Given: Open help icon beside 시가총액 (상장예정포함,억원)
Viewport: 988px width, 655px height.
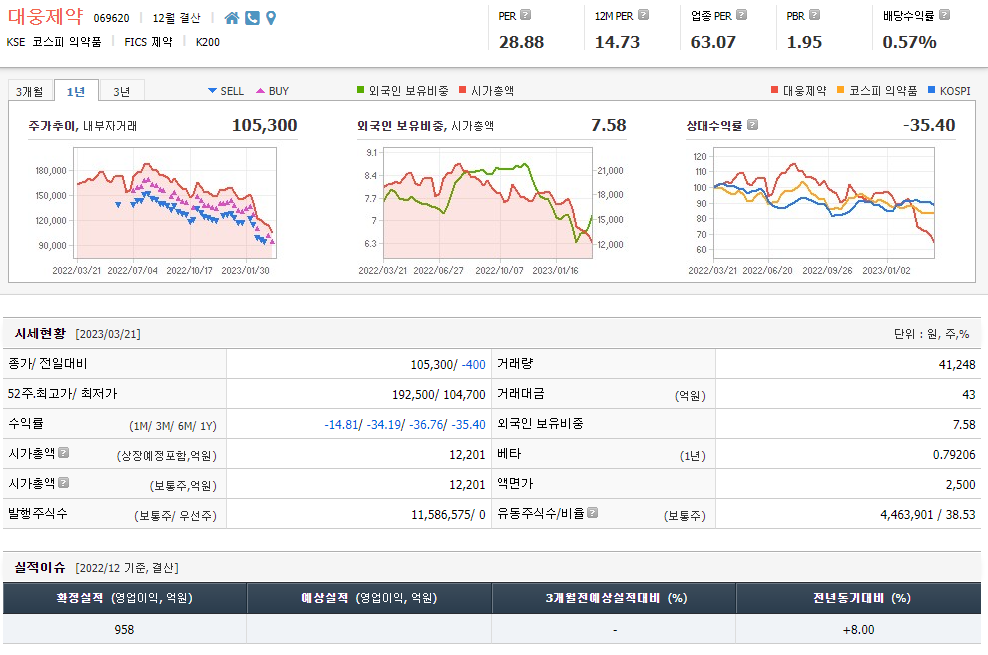Looking at the screenshot, I should click(x=64, y=453).
